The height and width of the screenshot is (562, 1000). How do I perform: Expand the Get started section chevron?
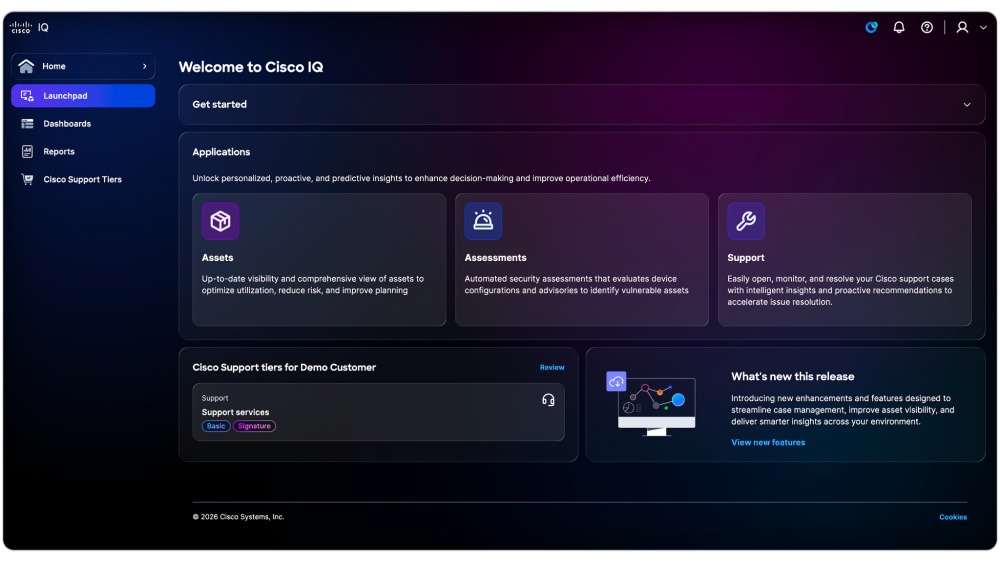coord(967,105)
